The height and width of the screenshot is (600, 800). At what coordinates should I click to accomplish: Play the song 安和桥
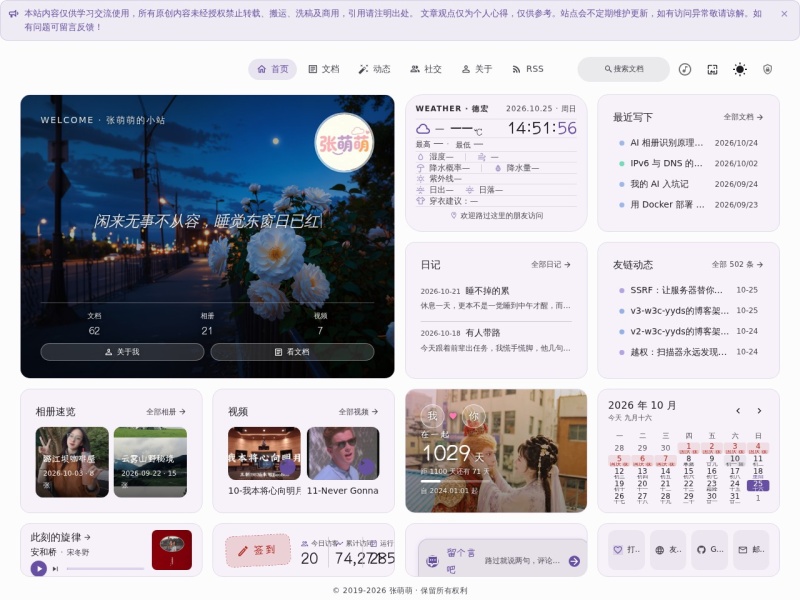pos(39,568)
